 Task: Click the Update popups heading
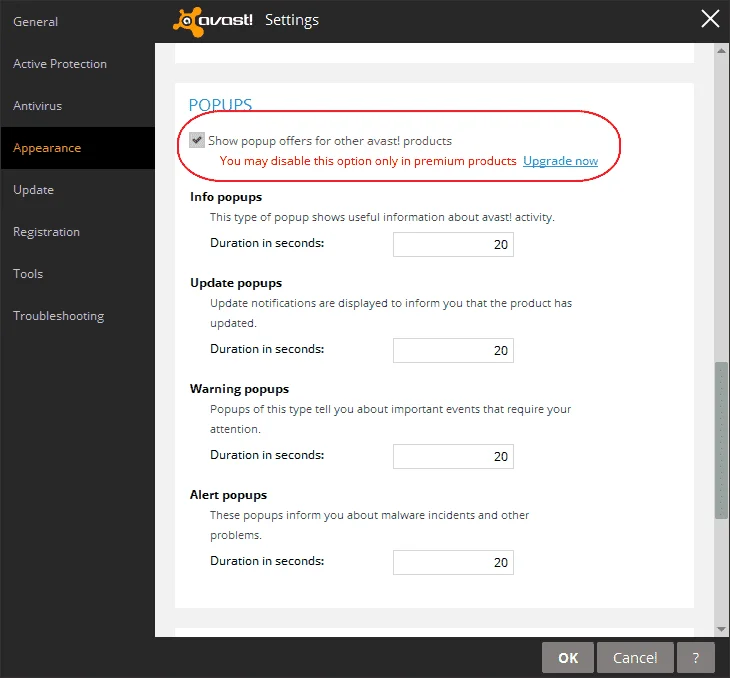pyautogui.click(x=236, y=283)
